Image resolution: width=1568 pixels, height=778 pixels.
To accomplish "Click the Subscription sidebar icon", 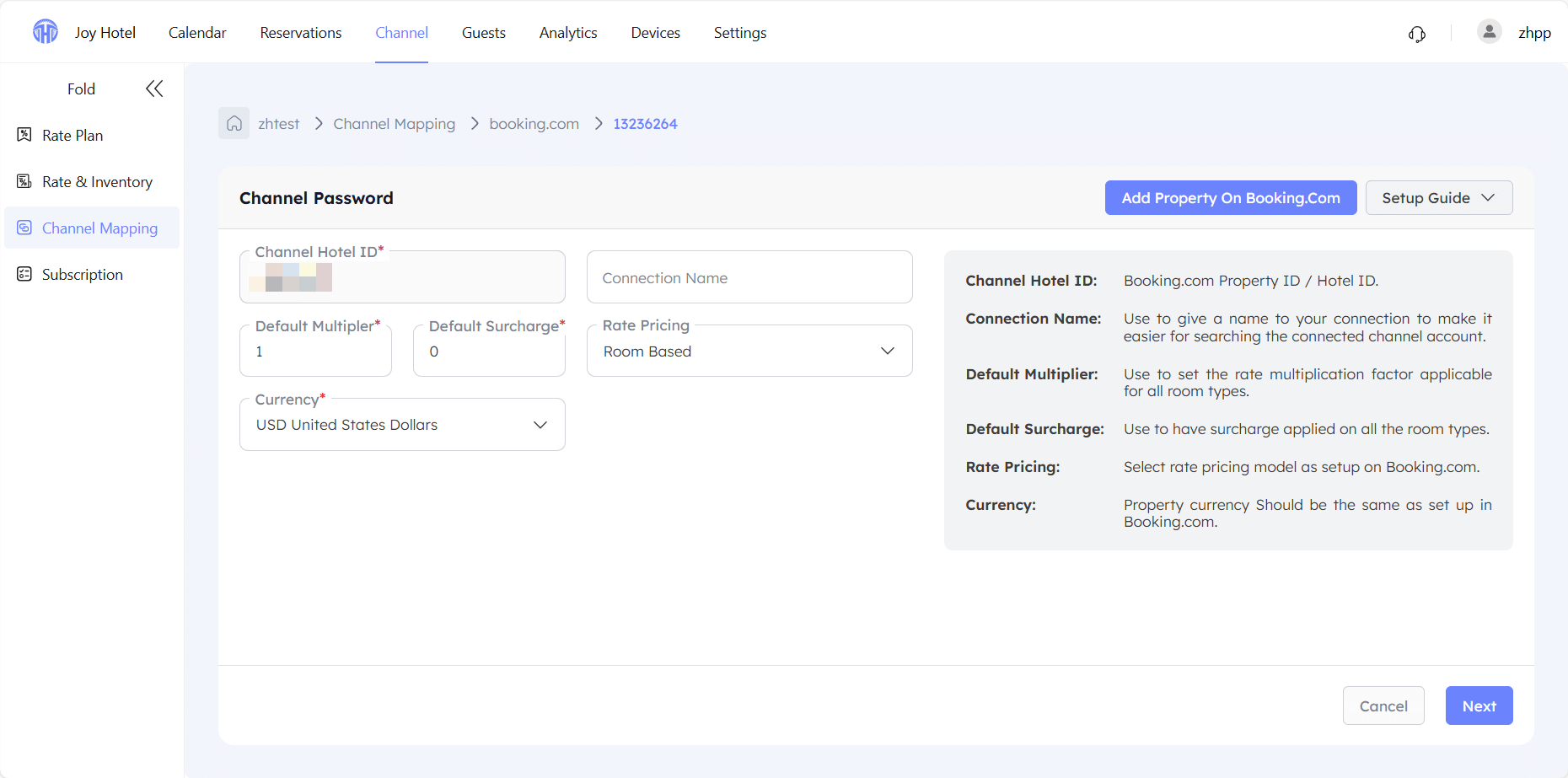I will tap(24, 274).
